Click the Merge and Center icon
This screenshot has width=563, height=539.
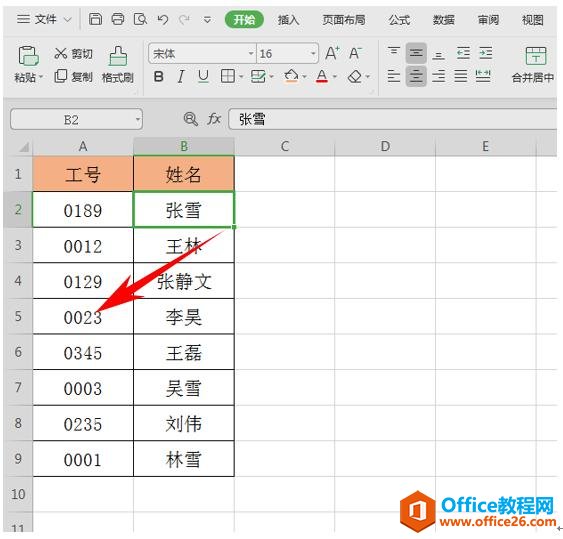tap(536, 56)
